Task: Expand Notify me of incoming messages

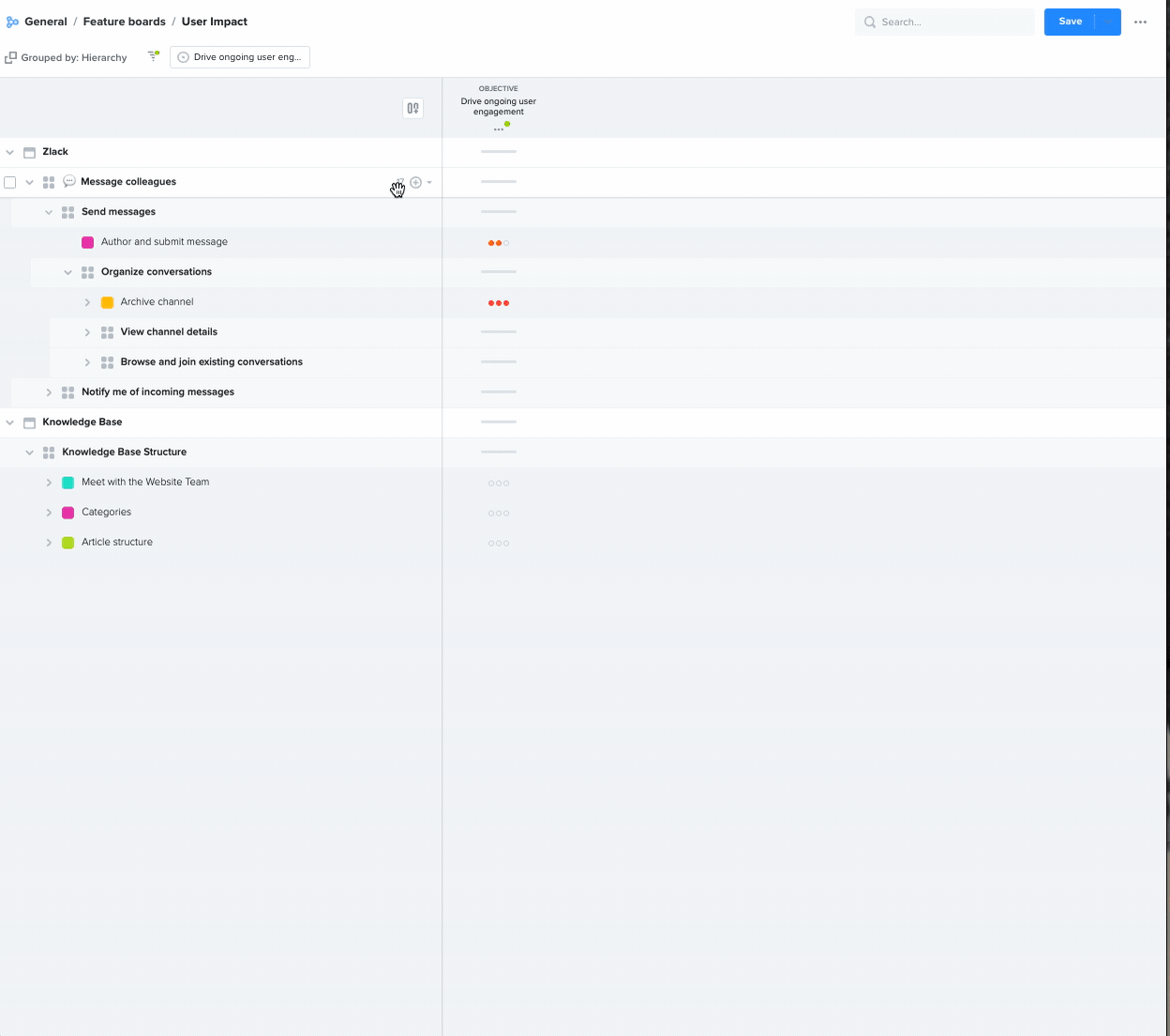Action: [49, 392]
